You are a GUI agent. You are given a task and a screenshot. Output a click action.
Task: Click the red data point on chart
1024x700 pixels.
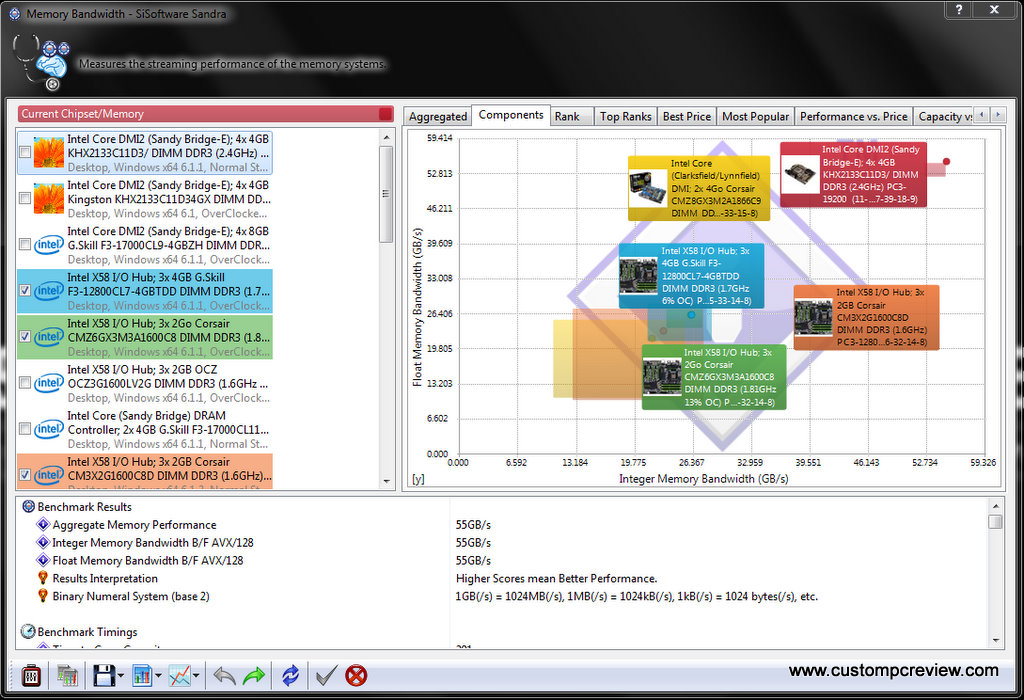coord(946,161)
